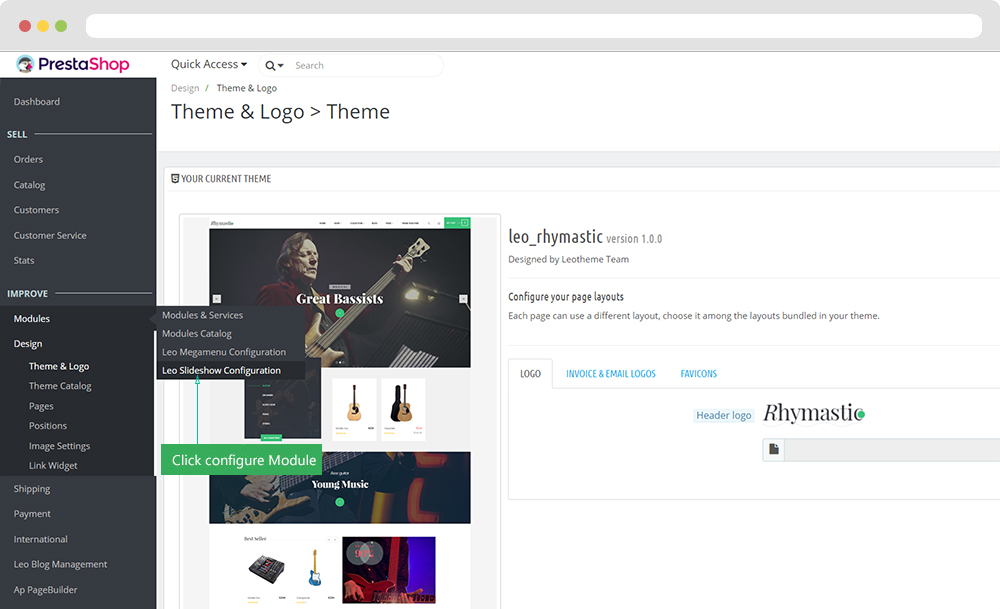Click the header logo file field

(x=892, y=450)
